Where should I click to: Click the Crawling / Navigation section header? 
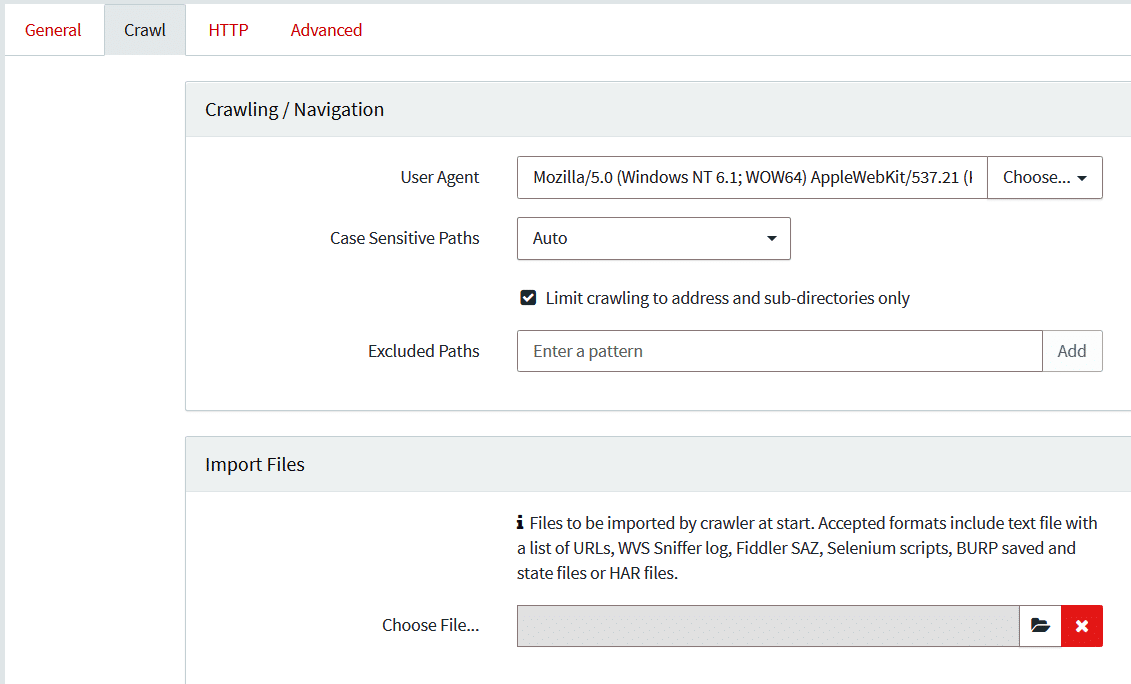pyautogui.click(x=294, y=110)
